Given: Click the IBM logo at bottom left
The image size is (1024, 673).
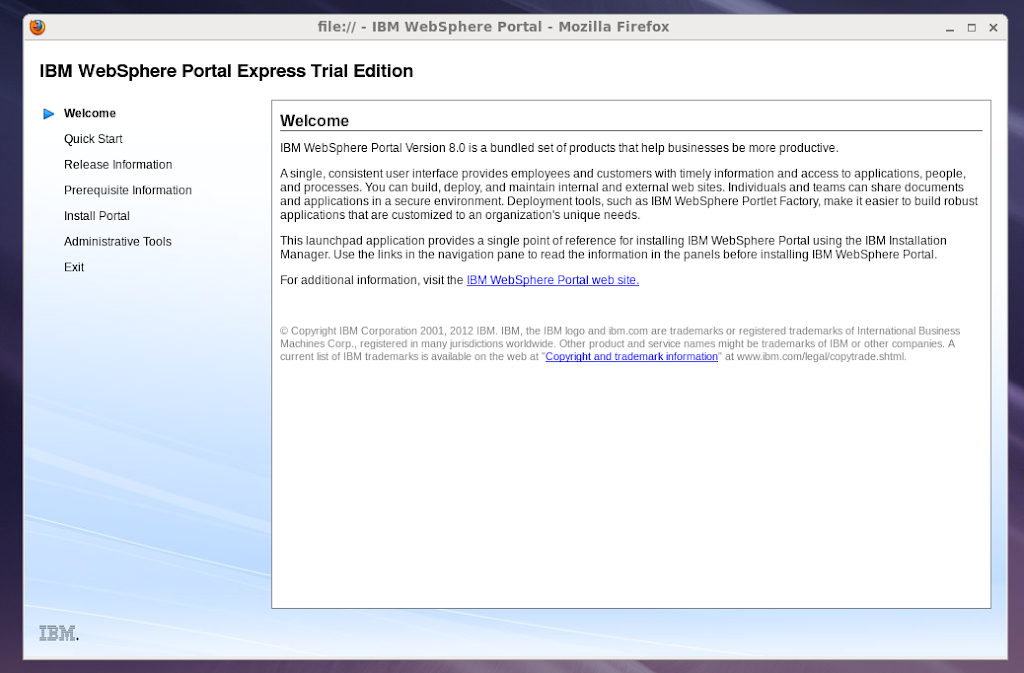Looking at the screenshot, I should (x=58, y=633).
